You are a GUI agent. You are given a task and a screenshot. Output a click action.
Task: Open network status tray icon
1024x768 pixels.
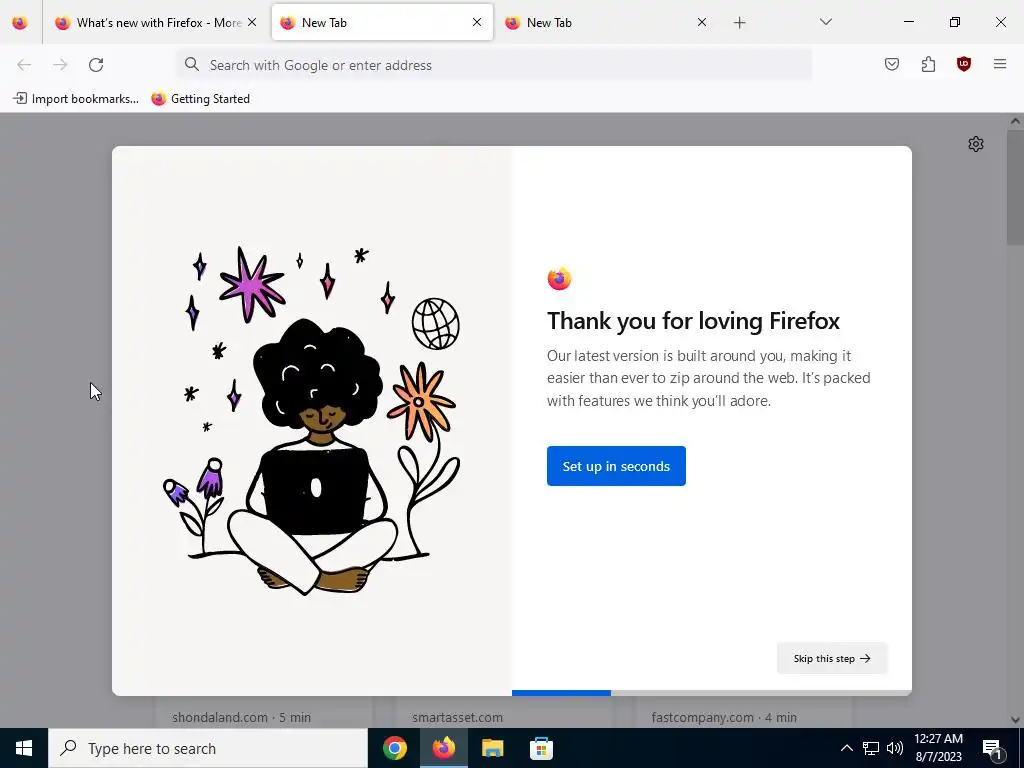871,748
